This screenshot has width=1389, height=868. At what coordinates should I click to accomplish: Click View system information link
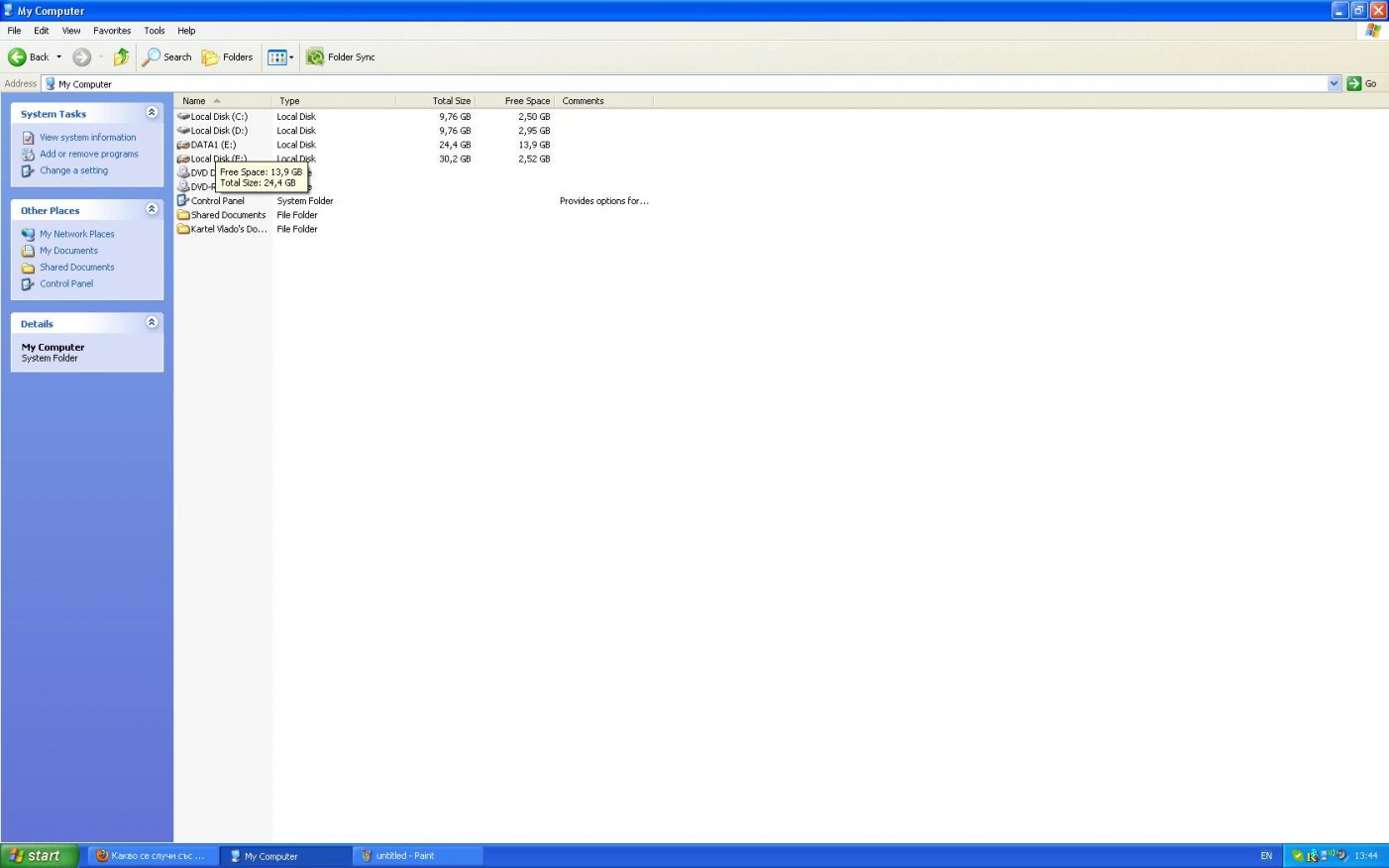click(87, 138)
